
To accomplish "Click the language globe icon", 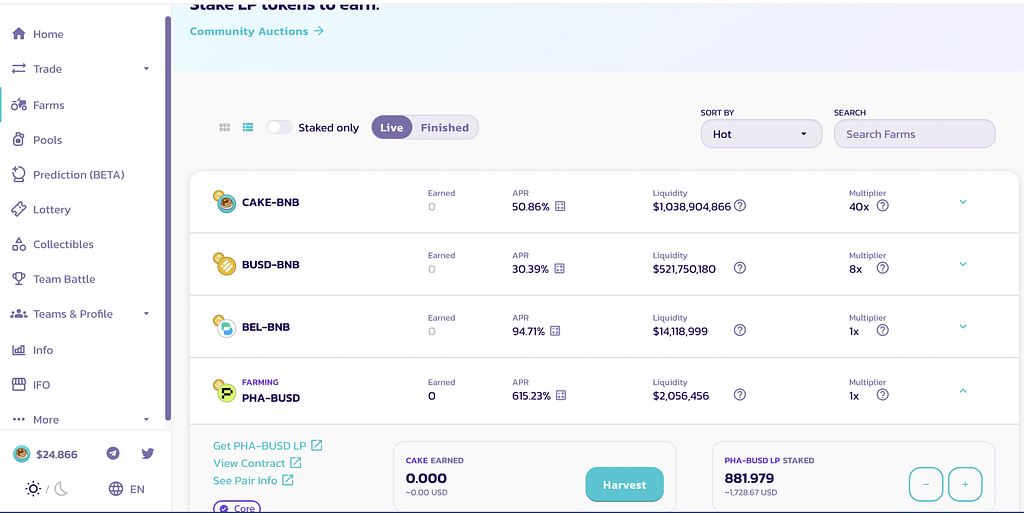I will tap(116, 489).
